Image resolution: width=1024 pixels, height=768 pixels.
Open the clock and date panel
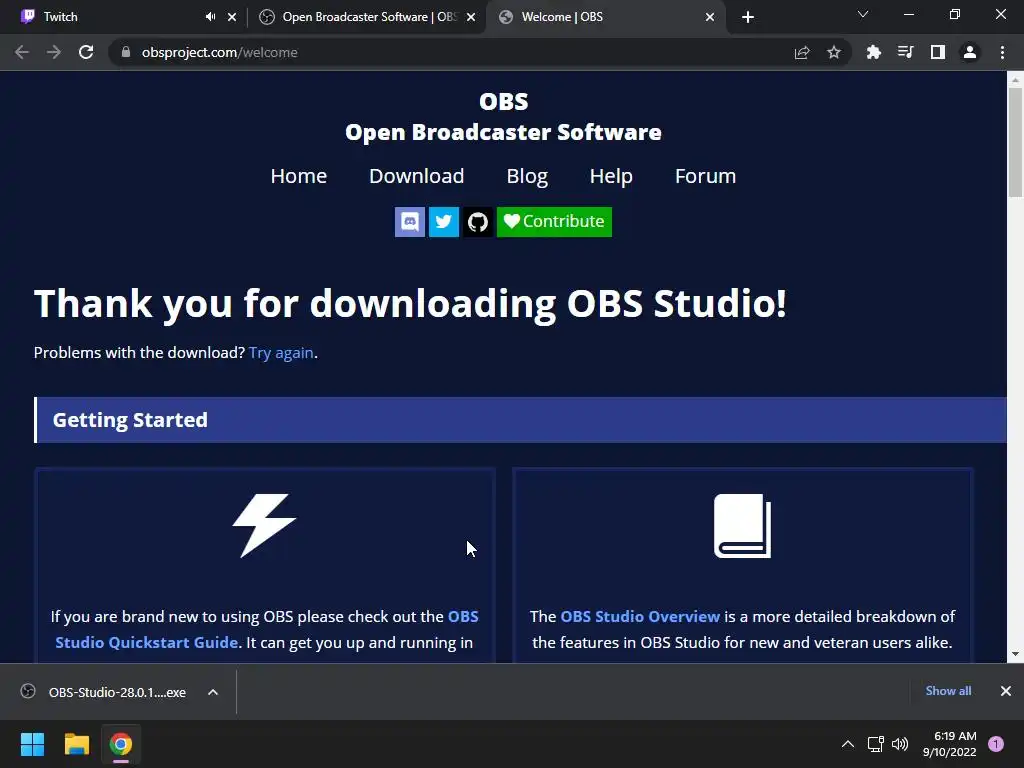click(950, 744)
